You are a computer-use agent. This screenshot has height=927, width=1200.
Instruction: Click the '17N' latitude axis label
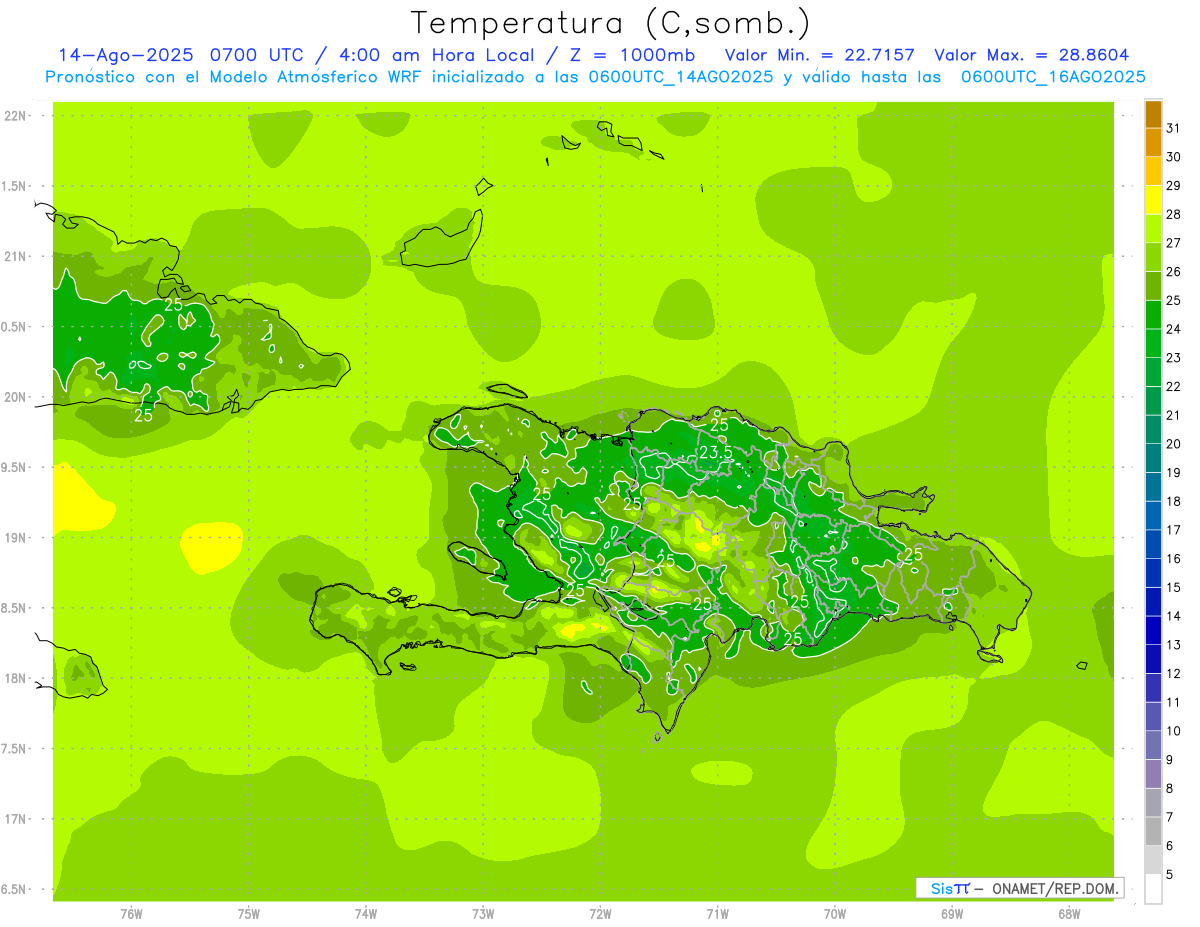point(15,819)
